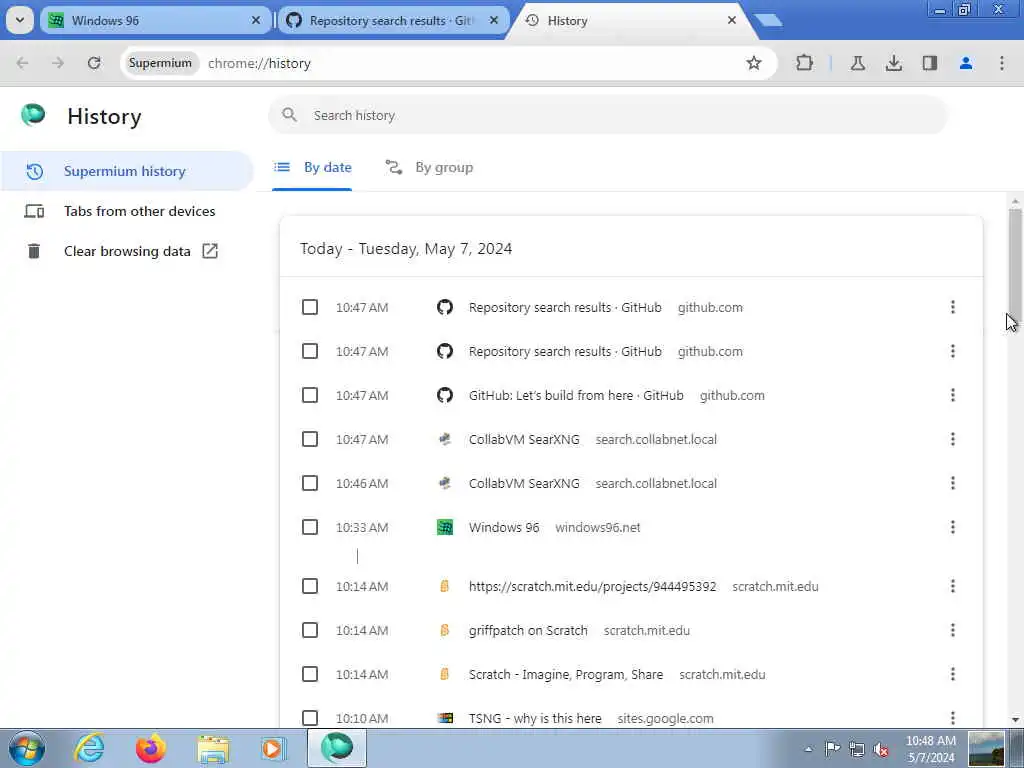Open actions menu for second Repository search results
Image resolution: width=1024 pixels, height=768 pixels.
pos(953,351)
